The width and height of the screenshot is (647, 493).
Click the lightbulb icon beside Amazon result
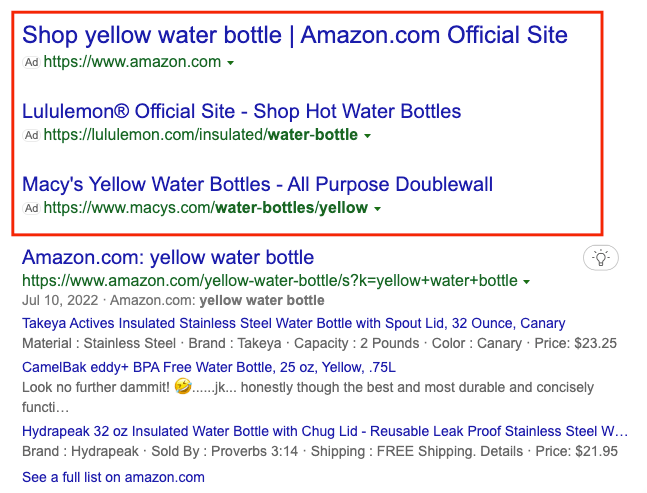coord(600,258)
